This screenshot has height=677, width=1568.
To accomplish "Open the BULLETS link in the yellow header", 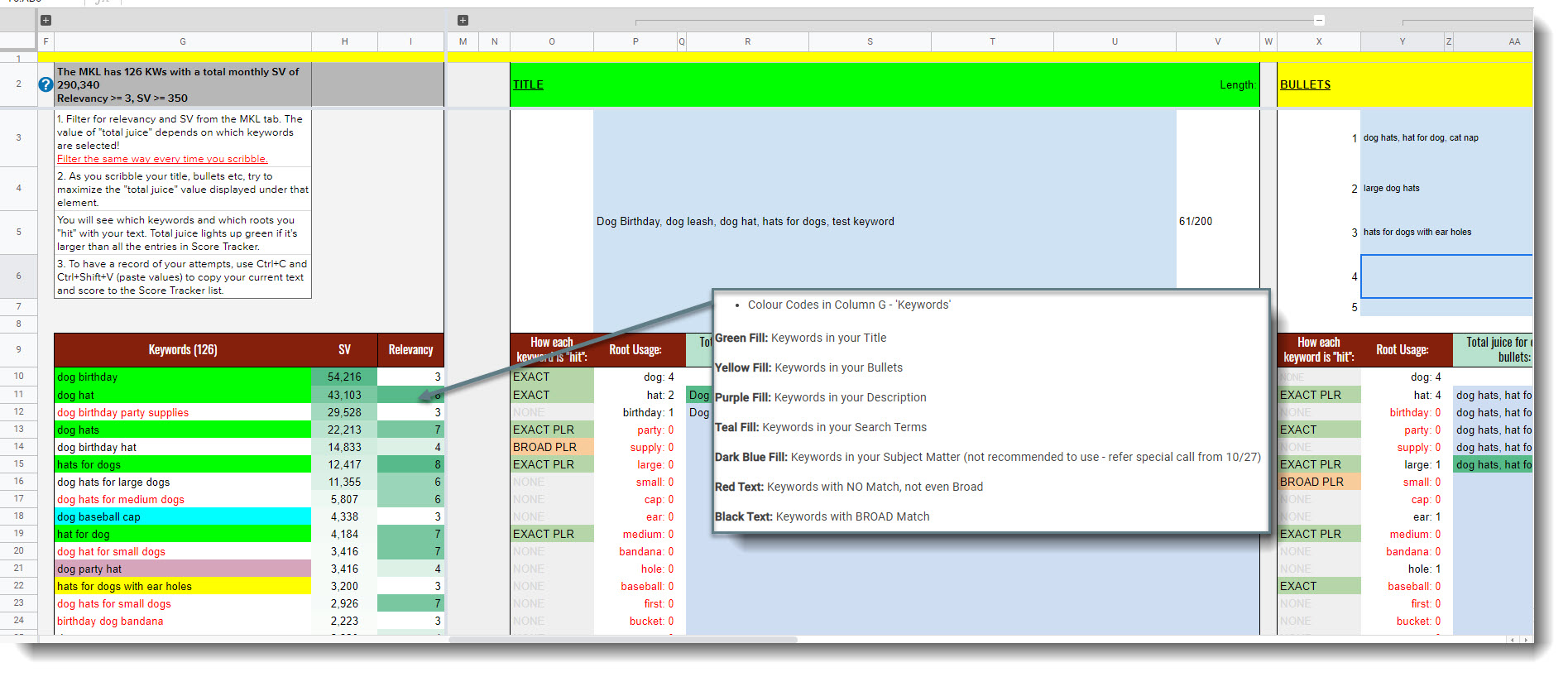I will [x=1305, y=84].
